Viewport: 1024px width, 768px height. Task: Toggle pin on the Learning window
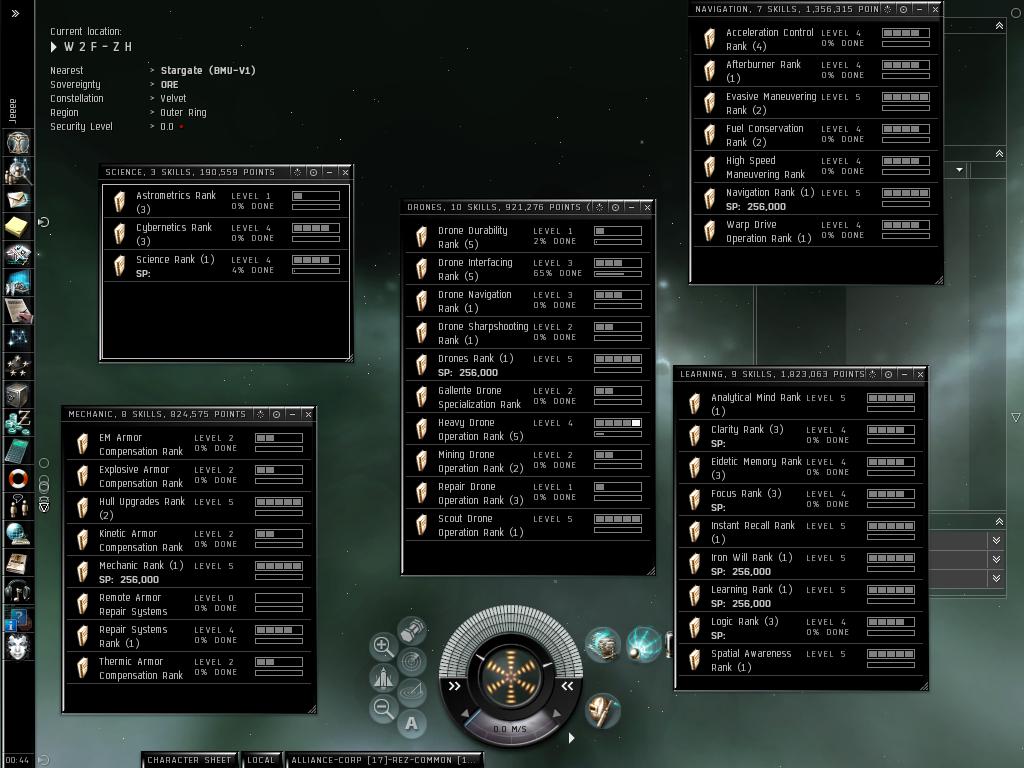(888, 374)
